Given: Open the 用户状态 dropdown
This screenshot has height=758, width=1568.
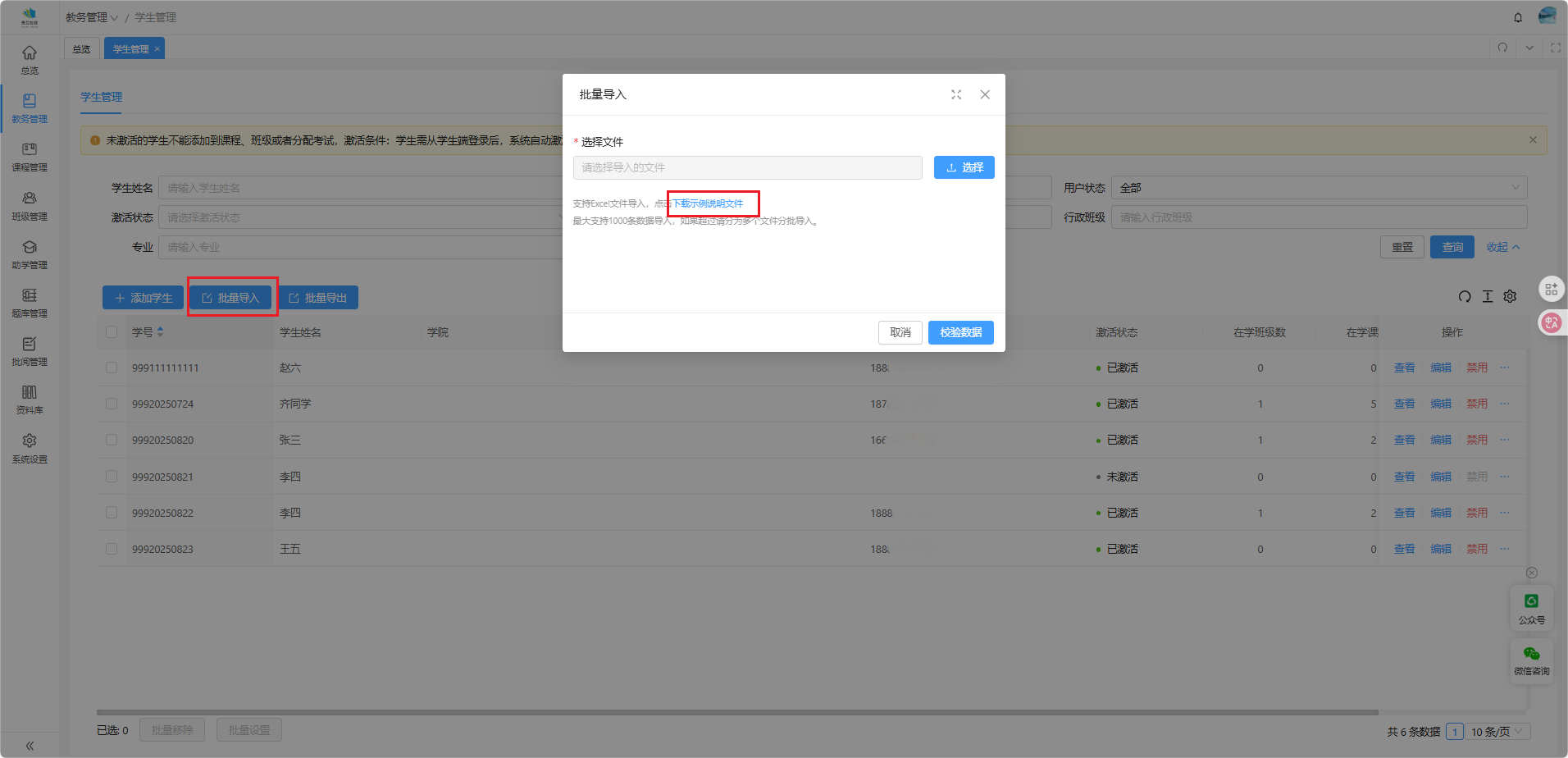Looking at the screenshot, I should [1319, 188].
